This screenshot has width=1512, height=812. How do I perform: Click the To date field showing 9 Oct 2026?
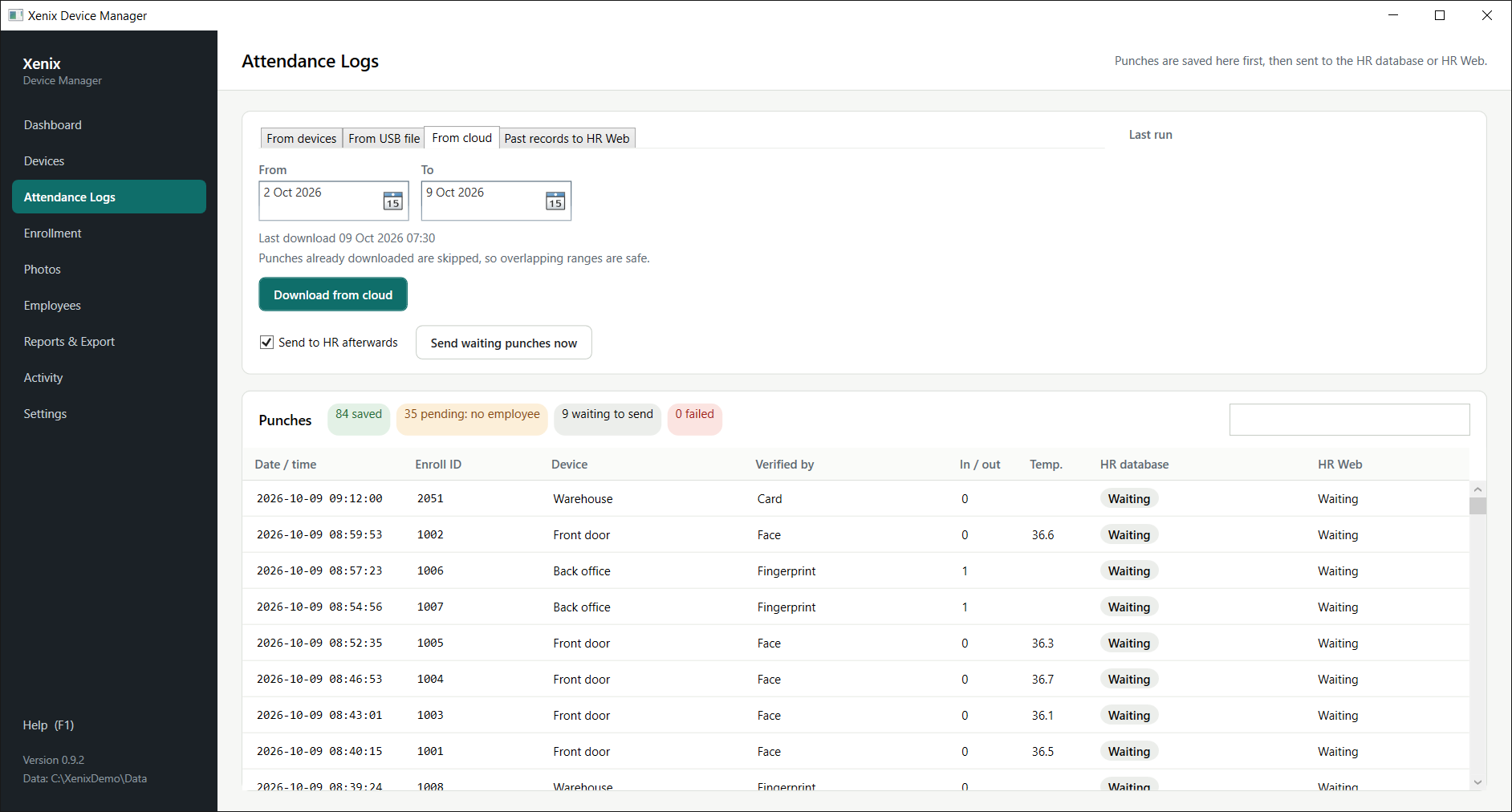[x=496, y=201]
